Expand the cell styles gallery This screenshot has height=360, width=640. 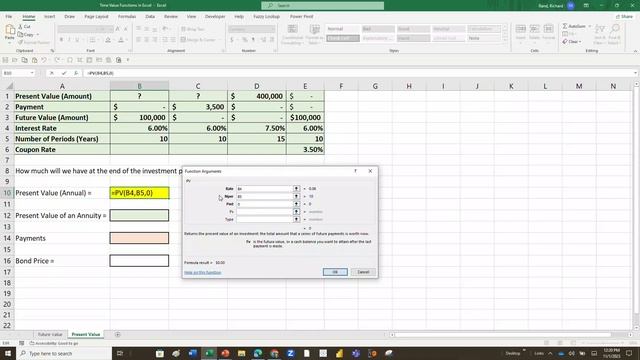(505, 40)
